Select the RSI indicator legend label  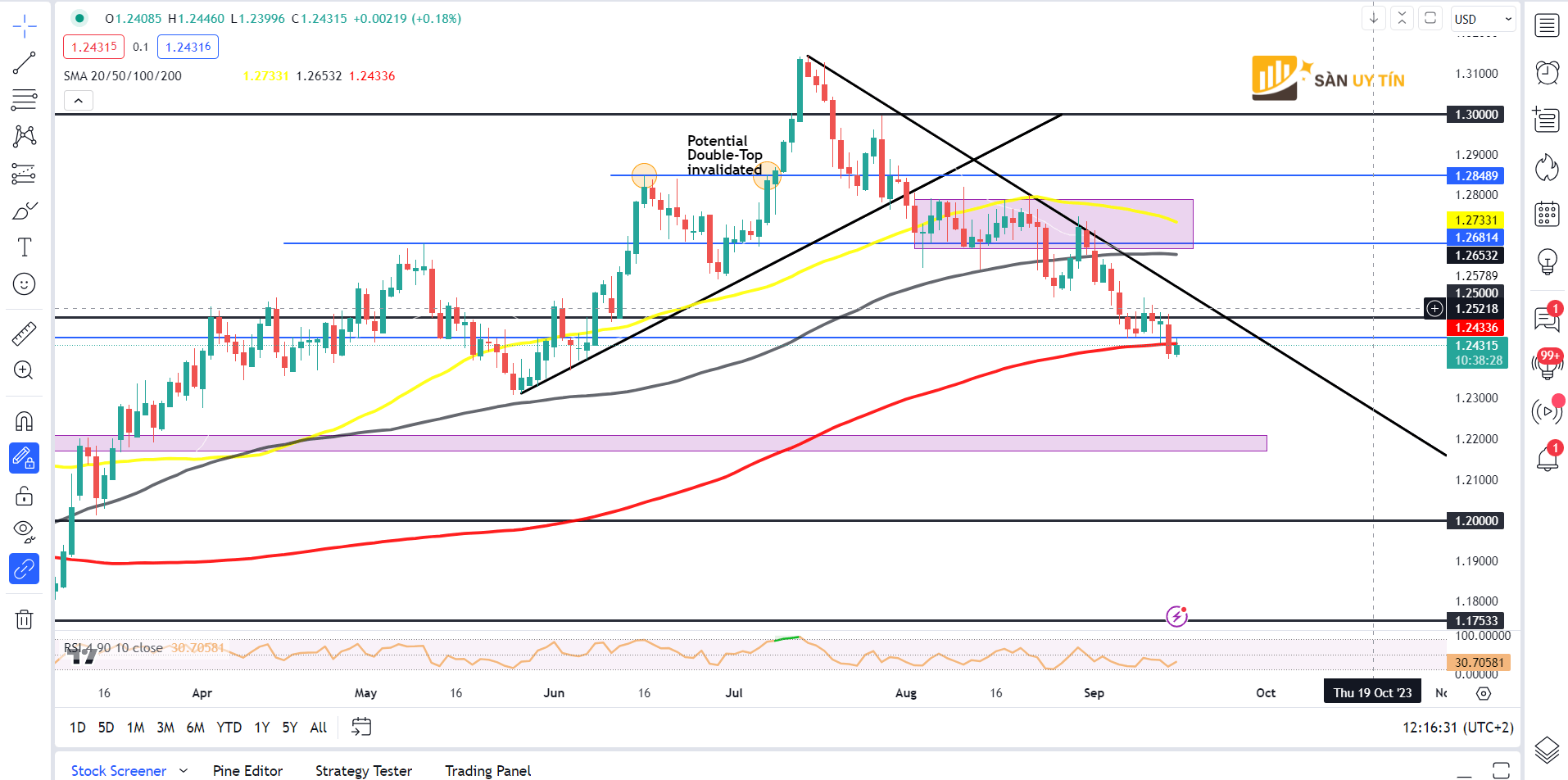coord(113,648)
